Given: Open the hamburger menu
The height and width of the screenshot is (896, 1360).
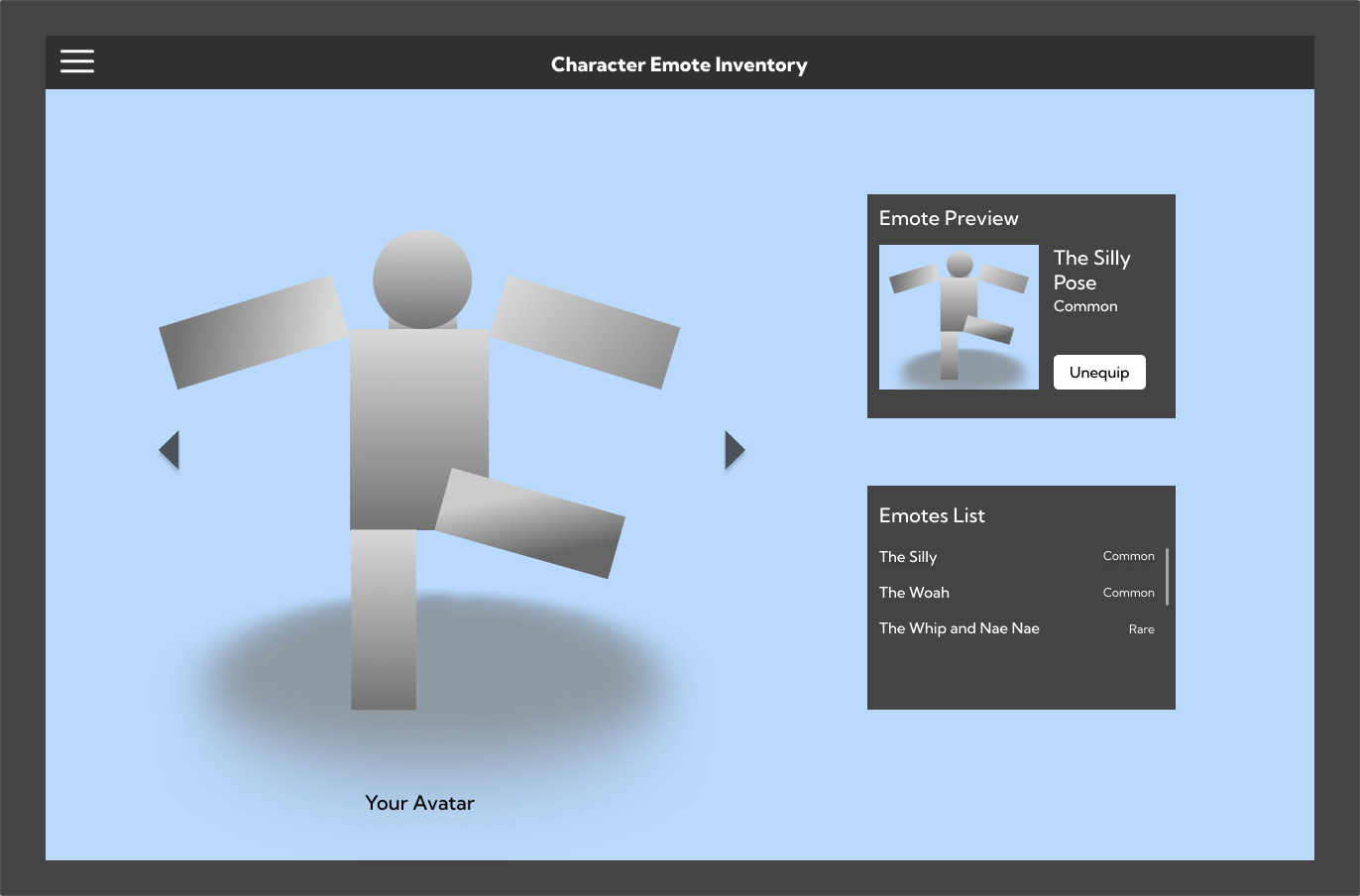Looking at the screenshot, I should click(x=77, y=61).
